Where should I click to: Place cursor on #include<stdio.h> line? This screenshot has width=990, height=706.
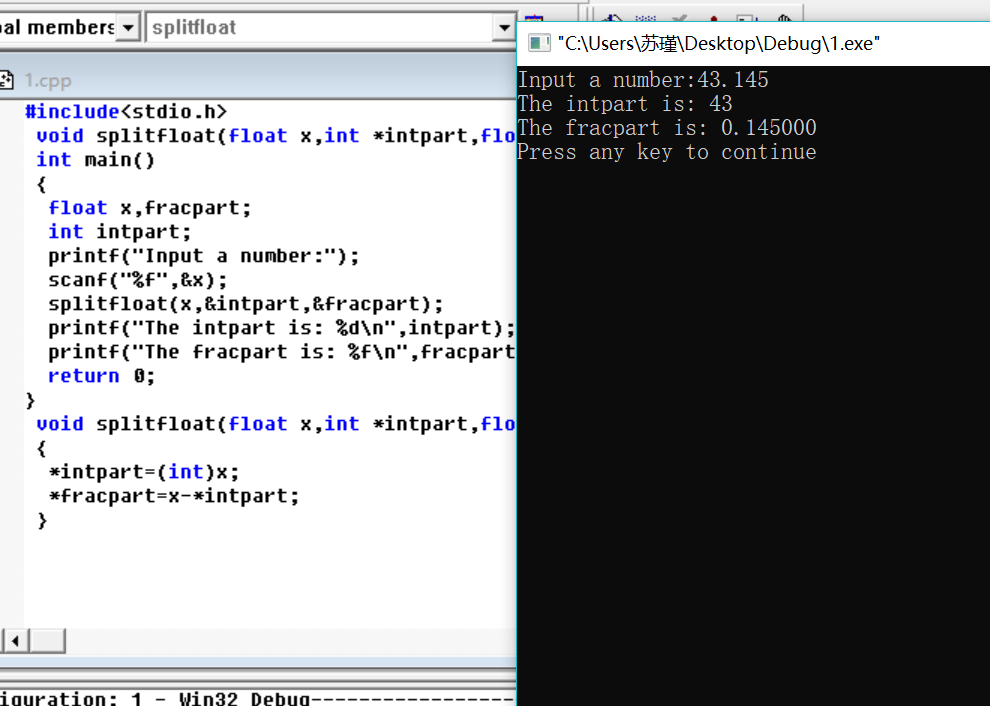pos(126,112)
